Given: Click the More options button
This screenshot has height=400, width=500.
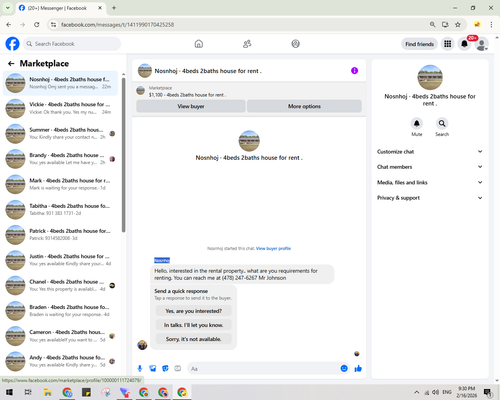Looking at the screenshot, I should [x=304, y=106].
